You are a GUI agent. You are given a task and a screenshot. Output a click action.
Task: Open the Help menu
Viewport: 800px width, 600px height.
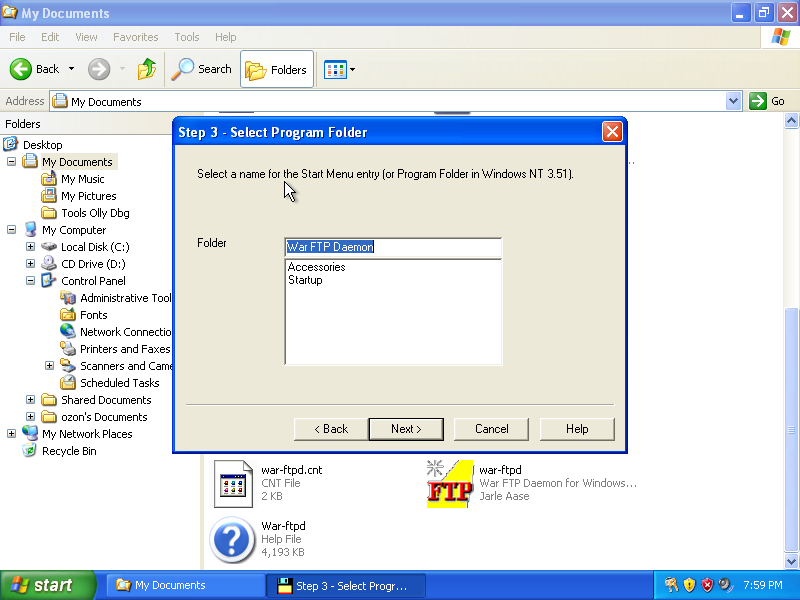pyautogui.click(x=226, y=37)
